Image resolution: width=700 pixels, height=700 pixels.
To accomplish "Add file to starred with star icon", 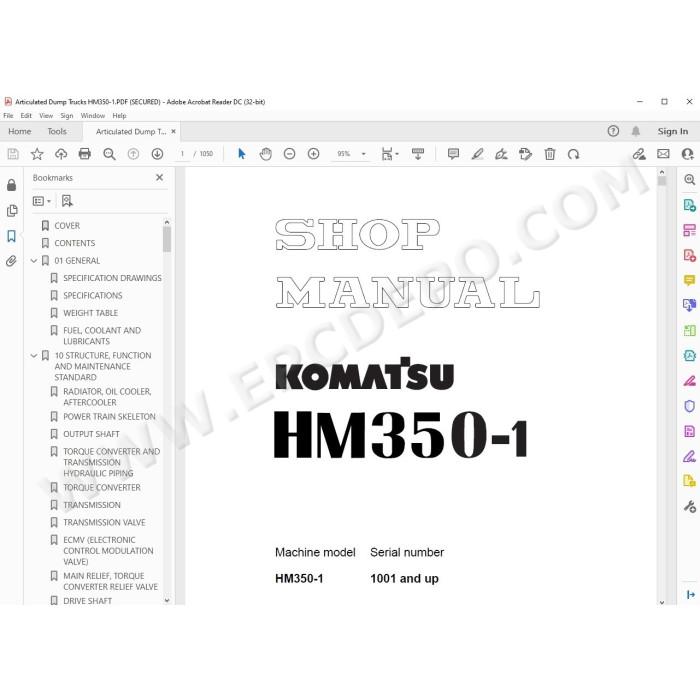I will click(37, 154).
